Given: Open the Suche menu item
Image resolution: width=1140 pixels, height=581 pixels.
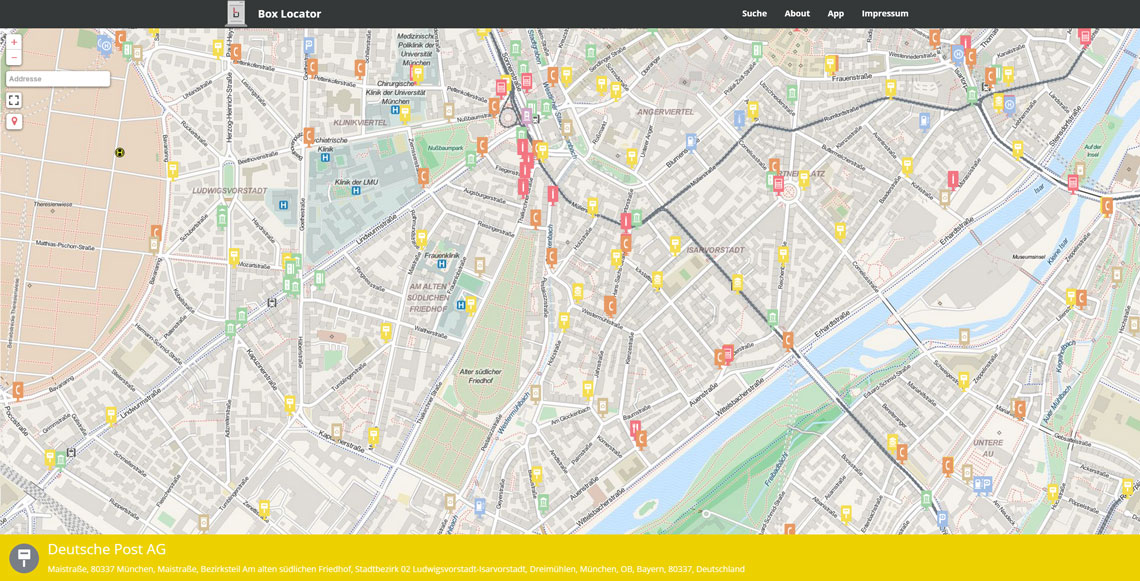Looking at the screenshot, I should [x=754, y=14].
